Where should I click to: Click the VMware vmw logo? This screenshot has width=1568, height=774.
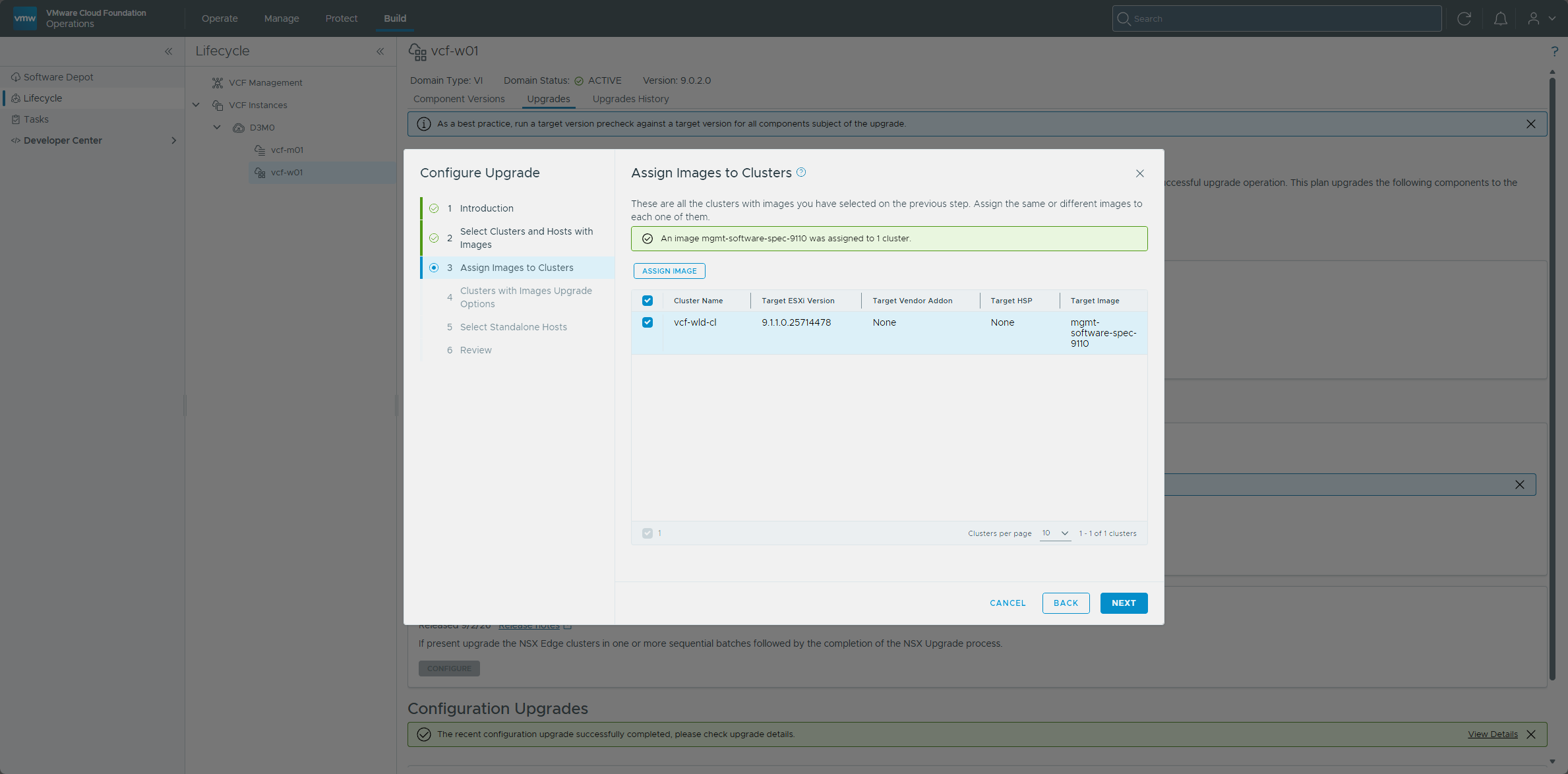(25, 18)
